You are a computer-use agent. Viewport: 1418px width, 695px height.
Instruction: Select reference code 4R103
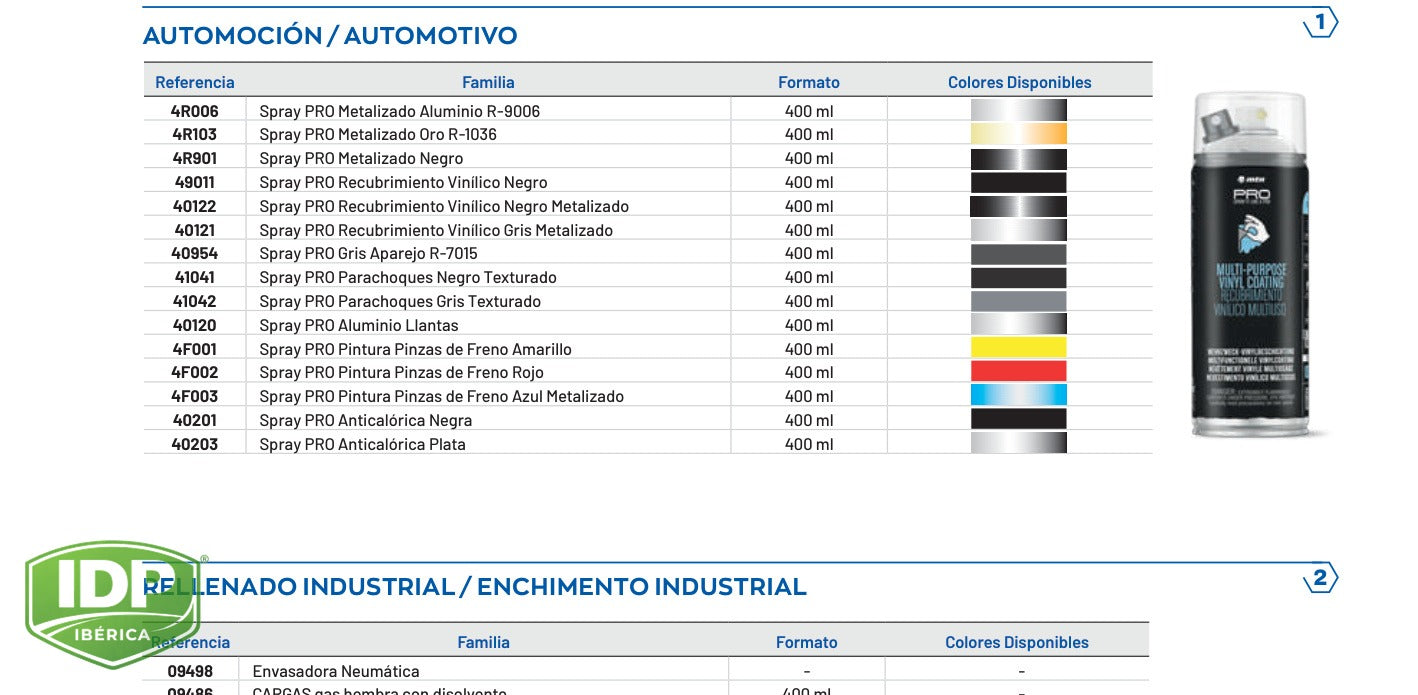coord(195,134)
